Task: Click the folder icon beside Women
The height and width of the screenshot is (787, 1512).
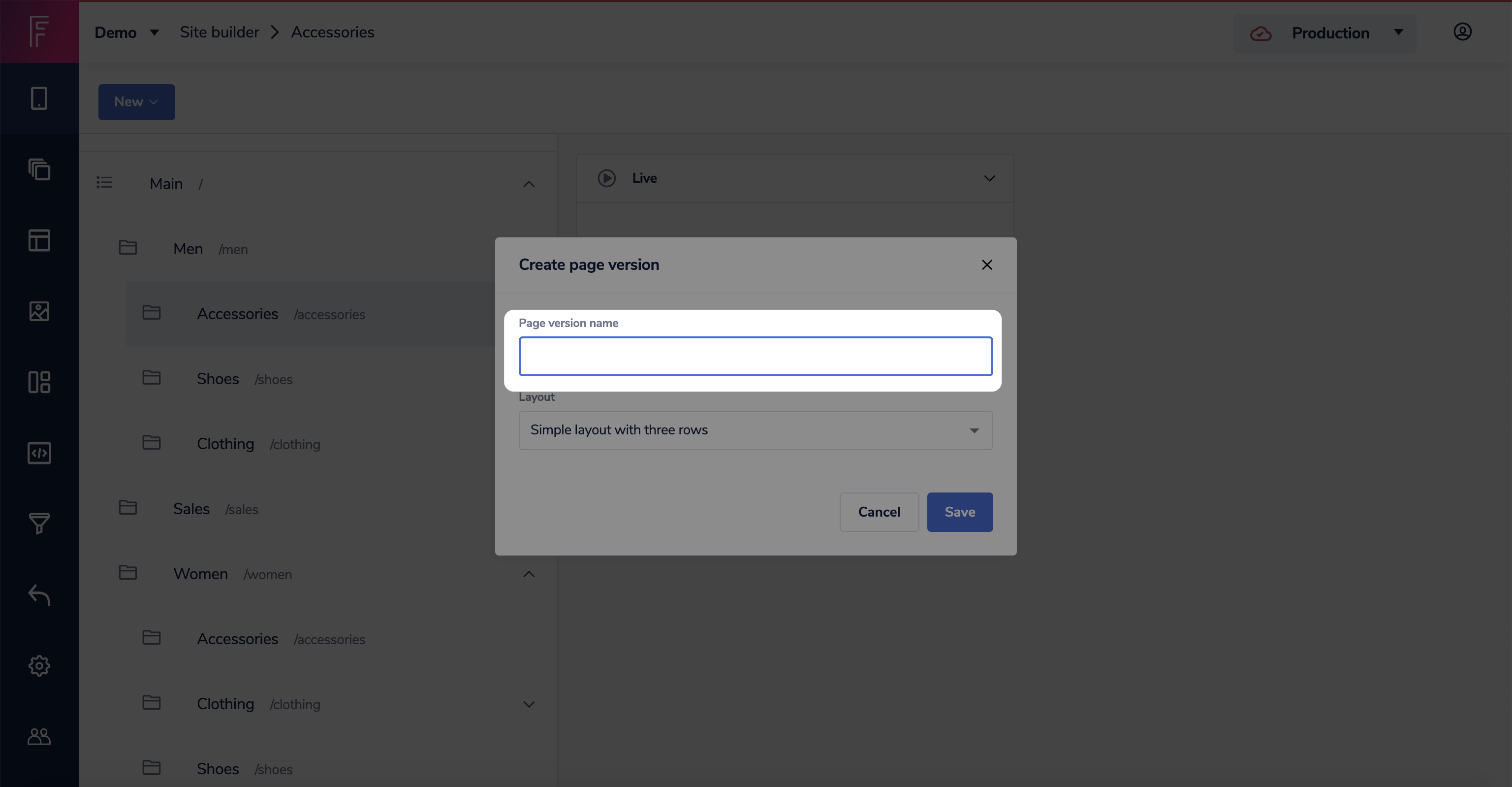Action: (128, 572)
